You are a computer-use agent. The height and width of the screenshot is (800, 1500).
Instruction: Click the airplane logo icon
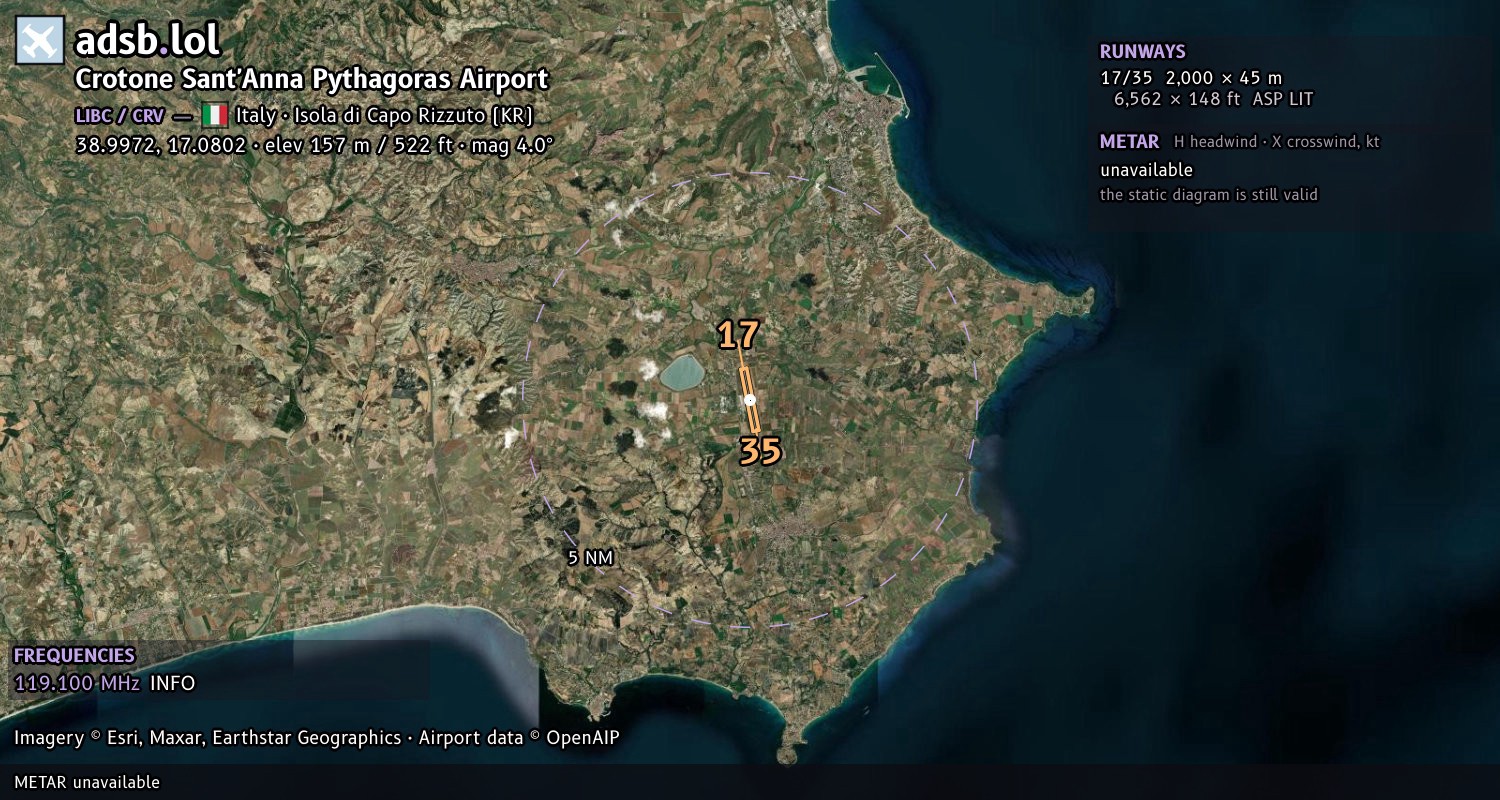40,41
